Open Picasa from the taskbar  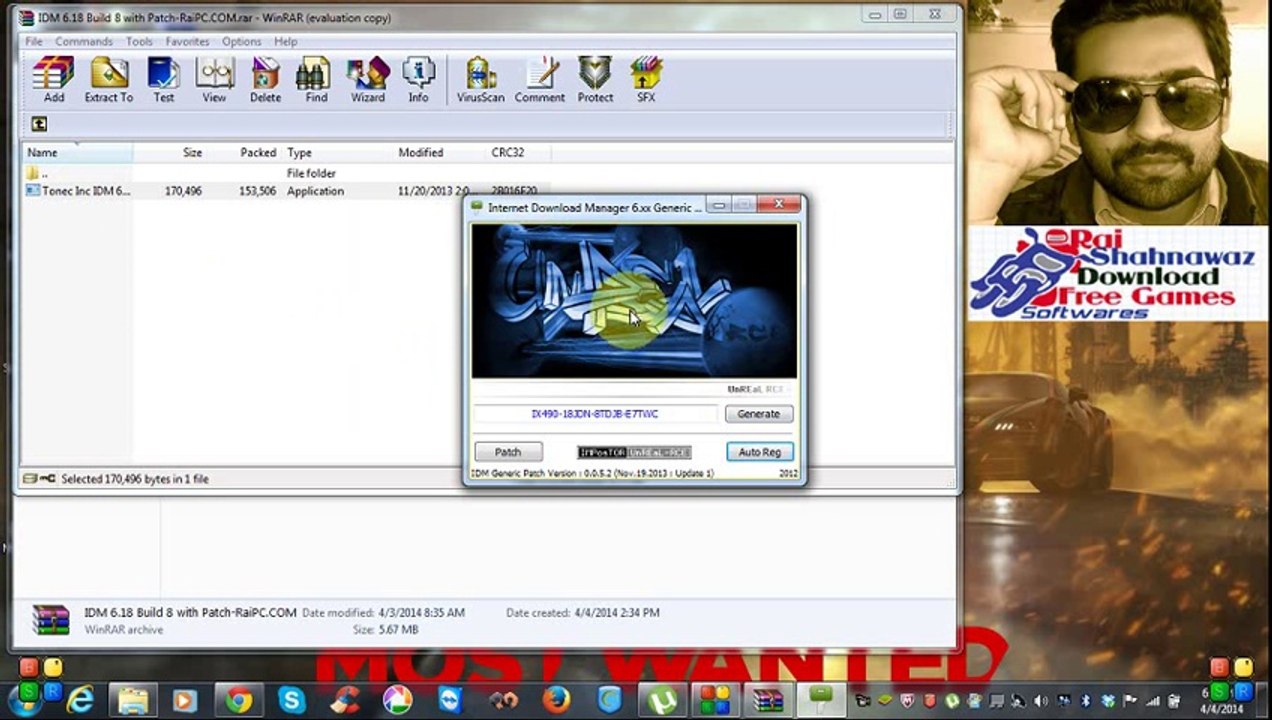click(x=397, y=700)
